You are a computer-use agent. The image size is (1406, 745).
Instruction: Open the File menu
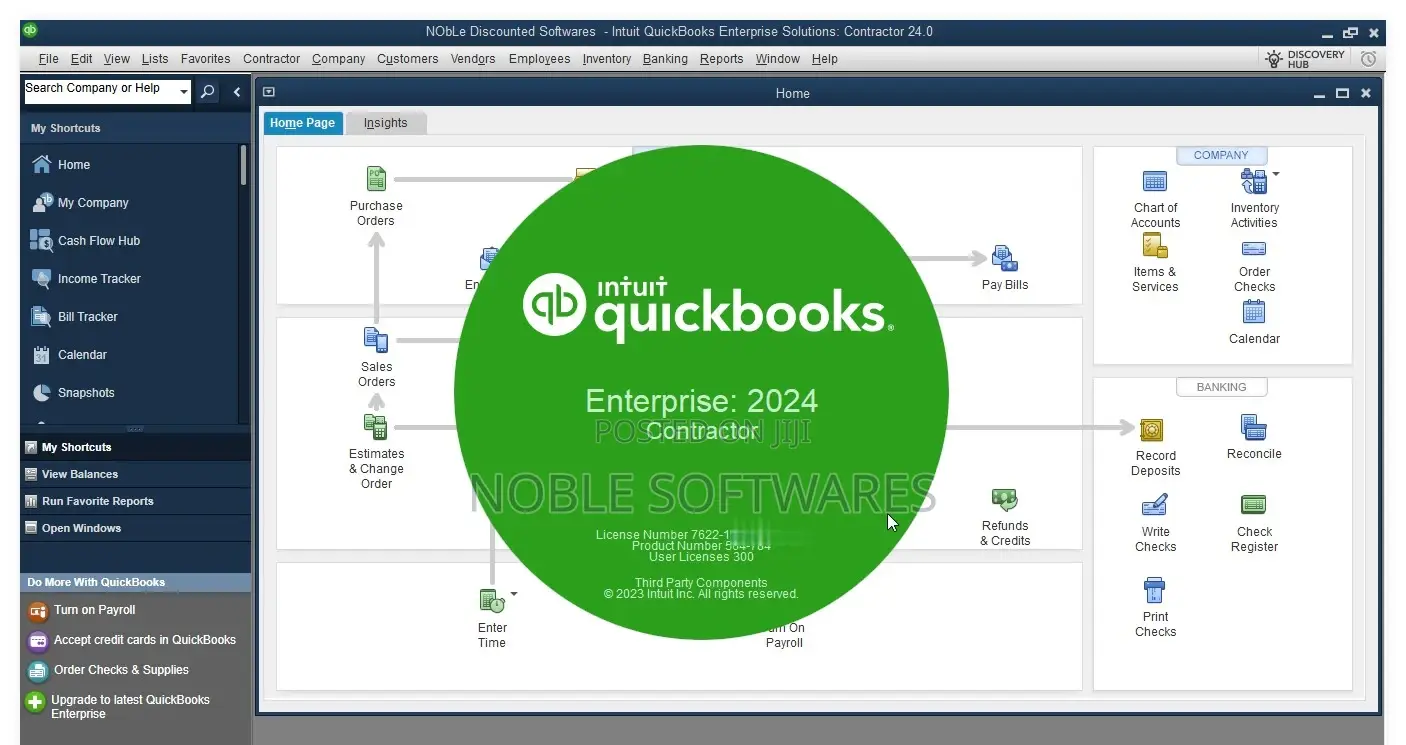(48, 59)
